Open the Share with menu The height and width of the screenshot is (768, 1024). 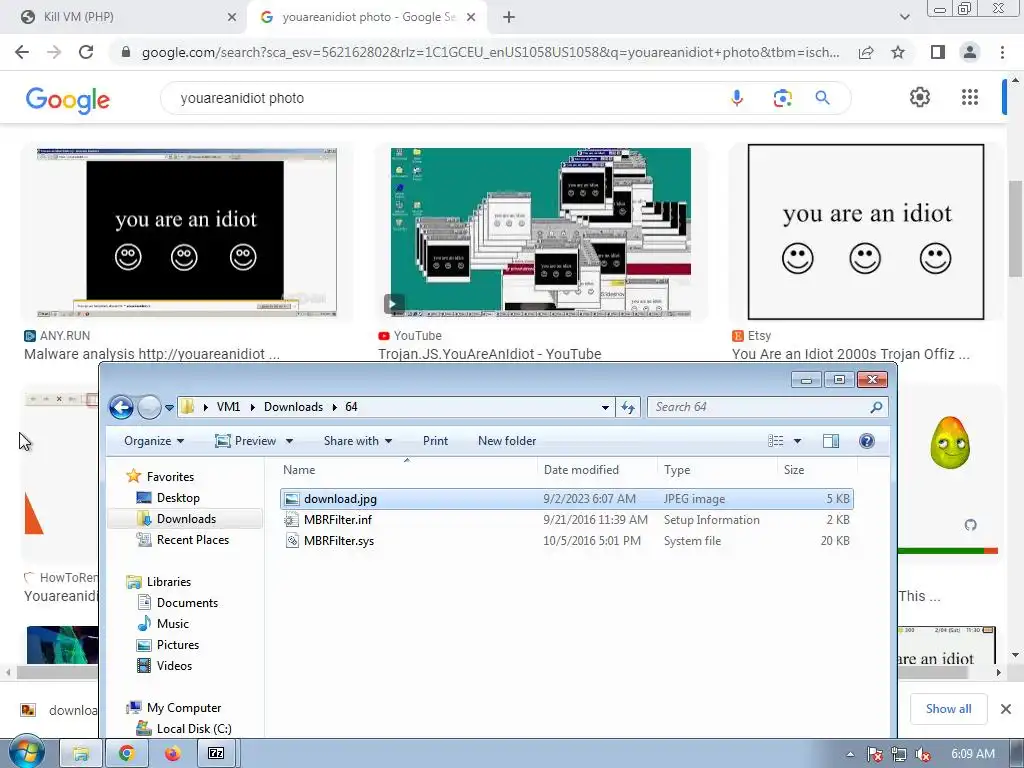pos(358,441)
